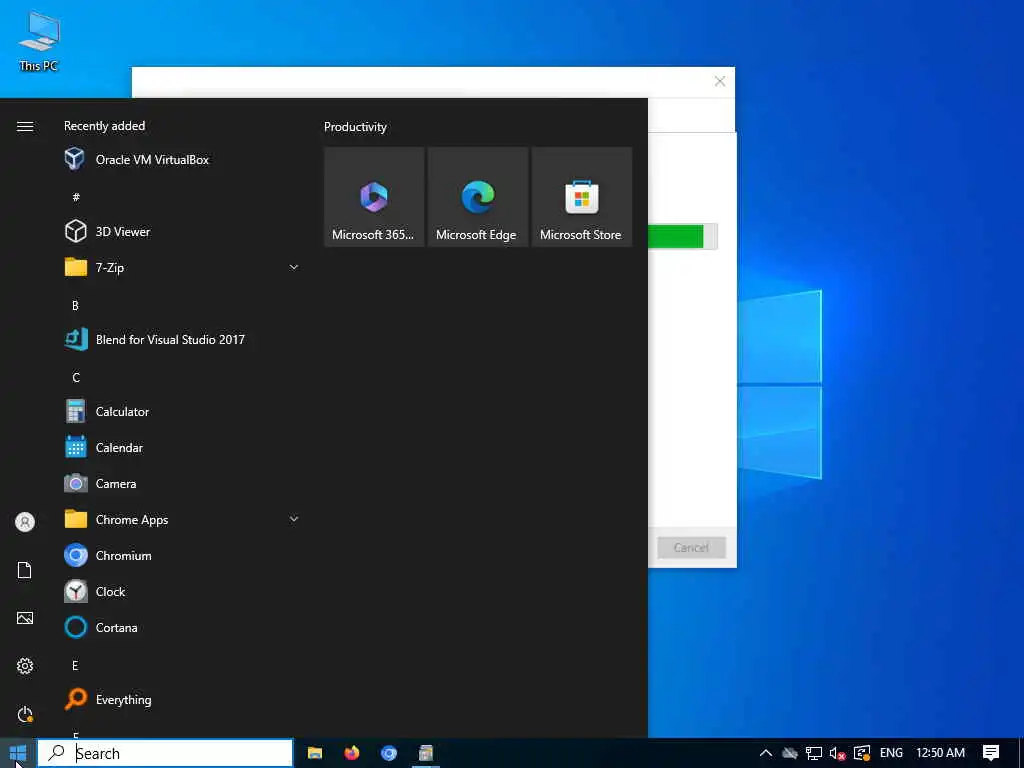Open the Clock app
The height and width of the screenshot is (768, 1024).
click(182, 591)
